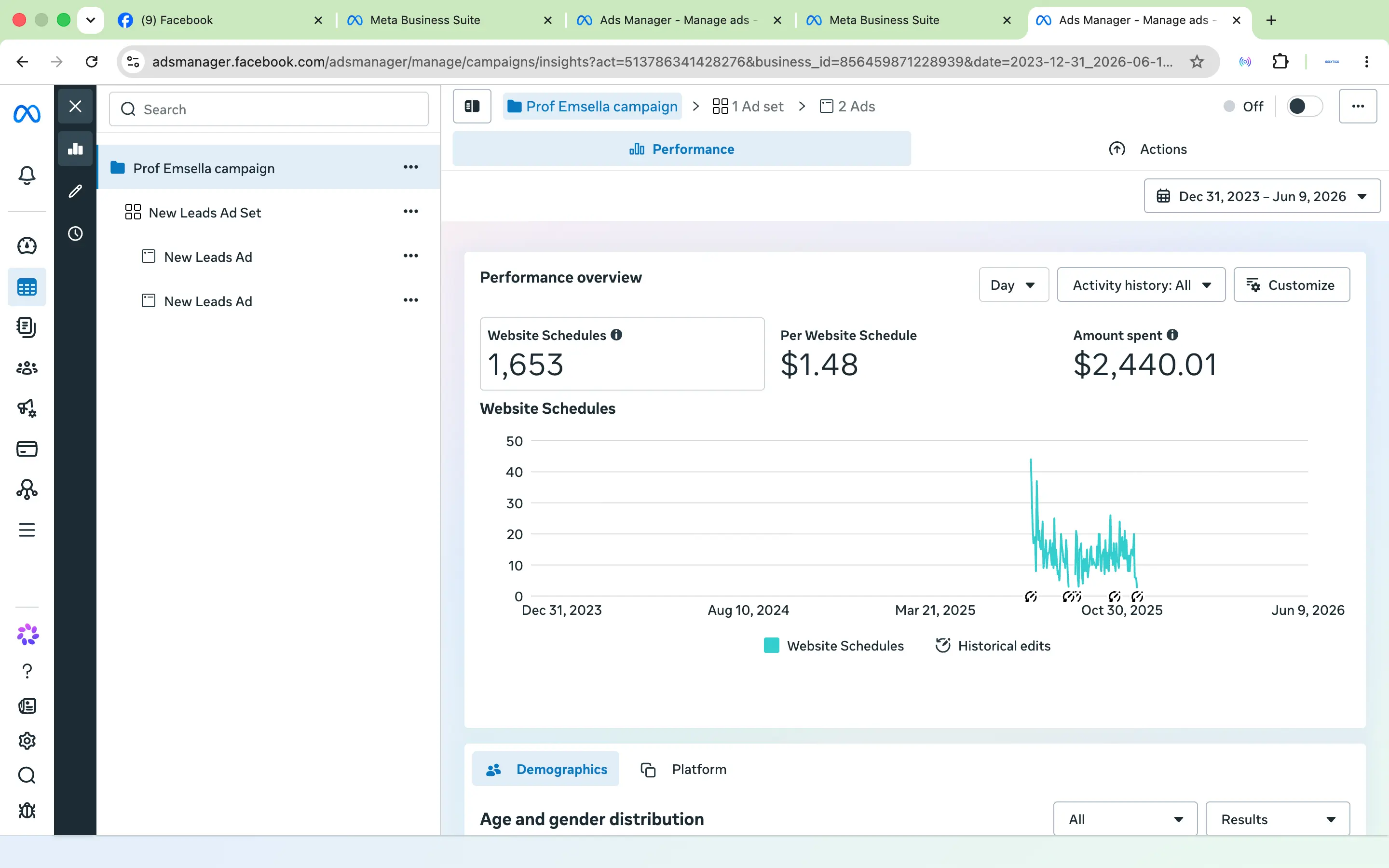This screenshot has width=1389, height=868.
Task: Select the charts view icon in dark panel
Action: point(75,149)
